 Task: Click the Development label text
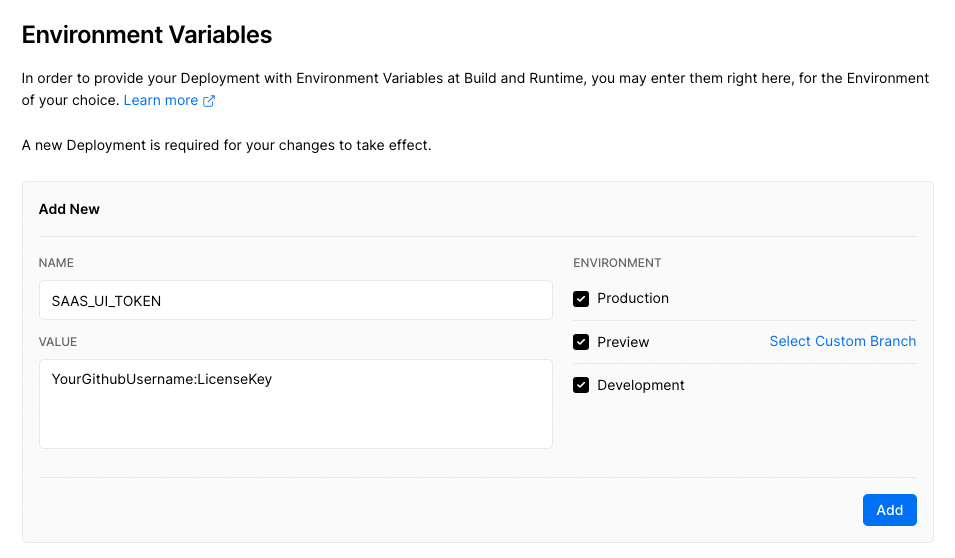tap(641, 386)
